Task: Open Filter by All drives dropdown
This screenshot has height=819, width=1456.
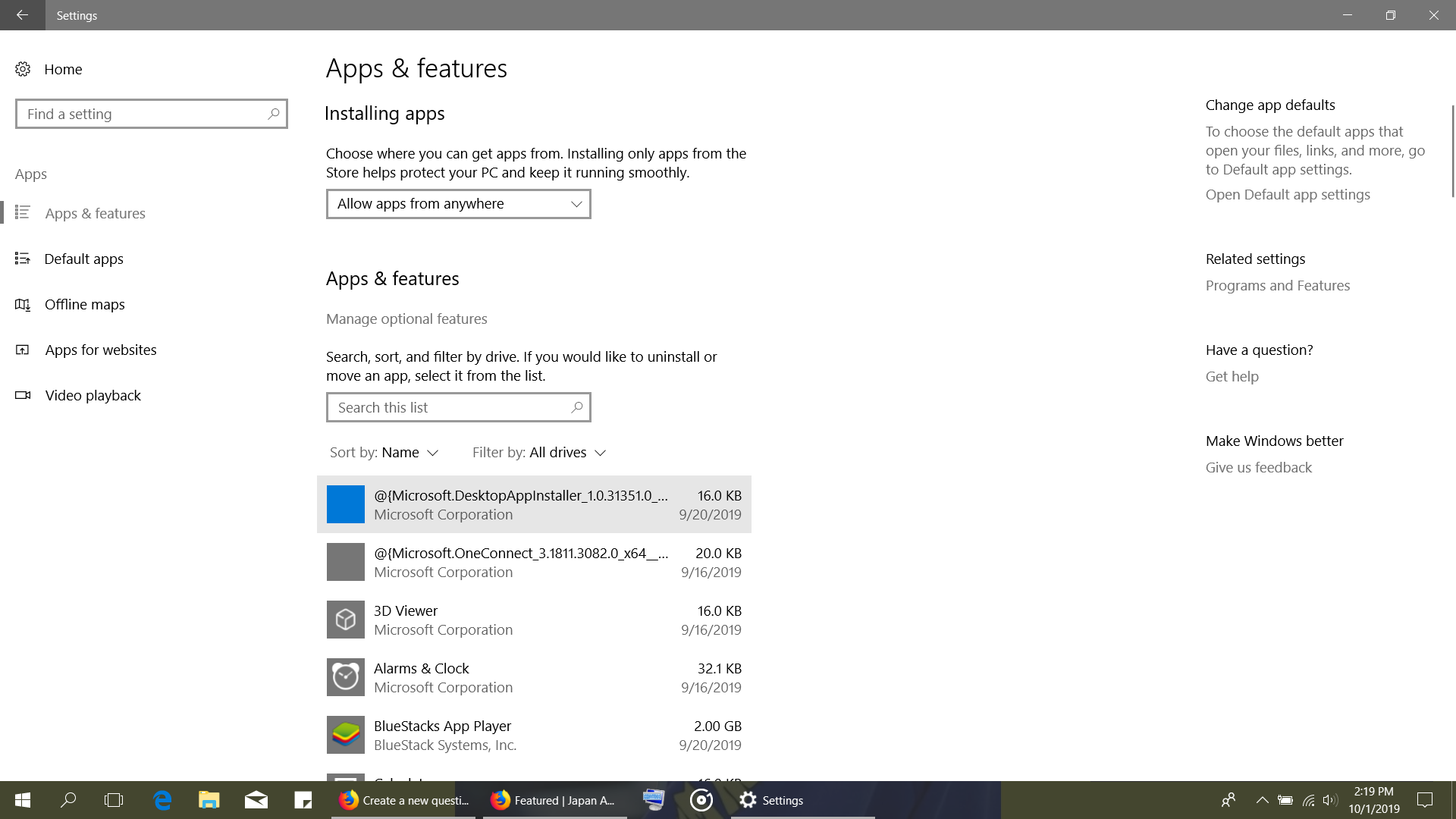Action: (x=538, y=452)
